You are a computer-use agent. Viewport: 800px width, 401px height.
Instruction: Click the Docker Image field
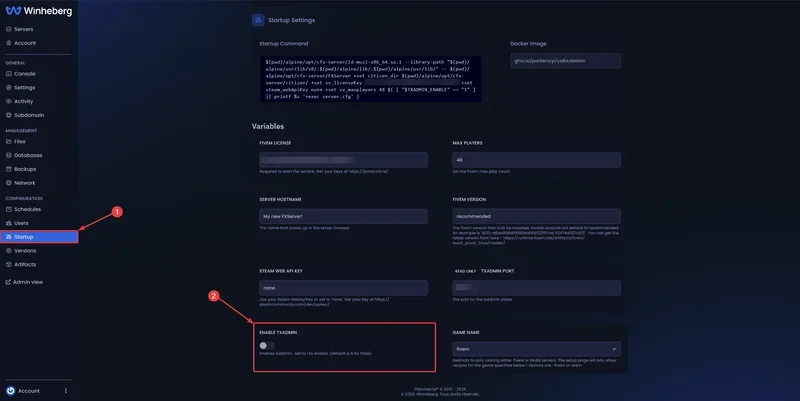tap(565, 61)
